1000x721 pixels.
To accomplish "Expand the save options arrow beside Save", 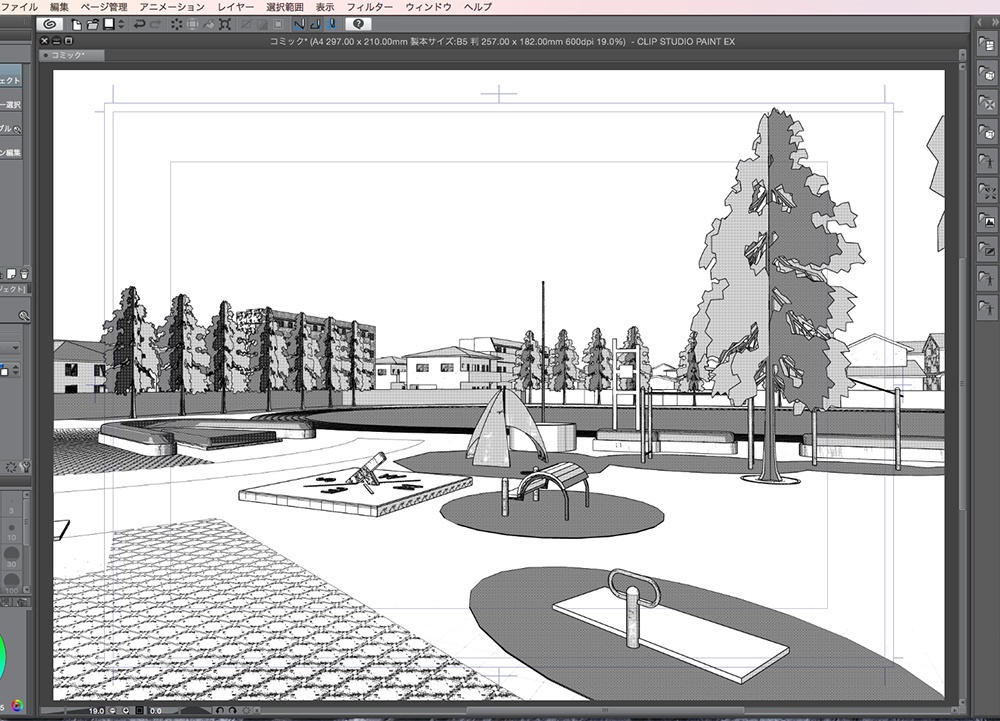I will [x=119, y=23].
